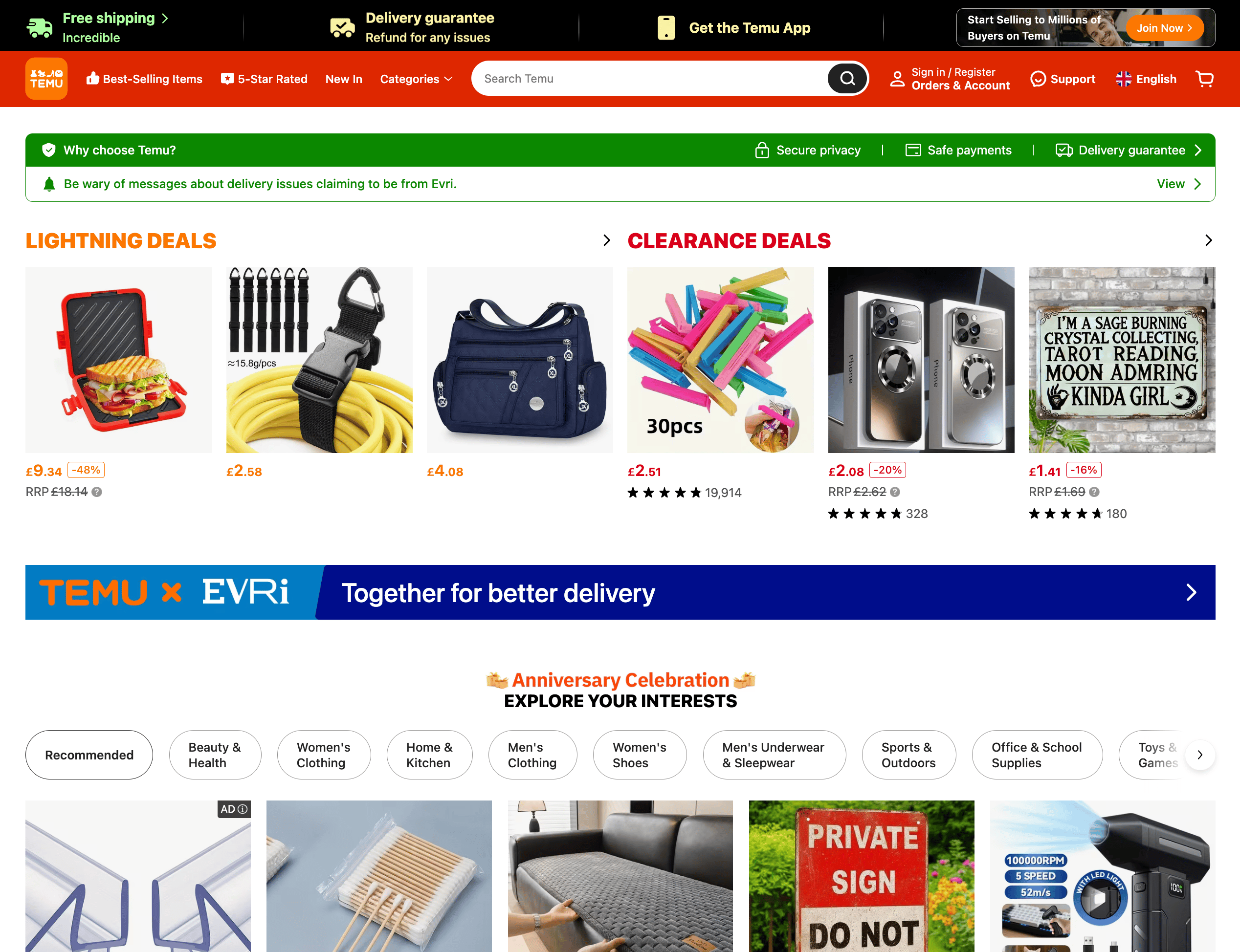Screen dimensions: 1240x952
Task: Click RRP info icon for £18.14
Action: coord(97,492)
